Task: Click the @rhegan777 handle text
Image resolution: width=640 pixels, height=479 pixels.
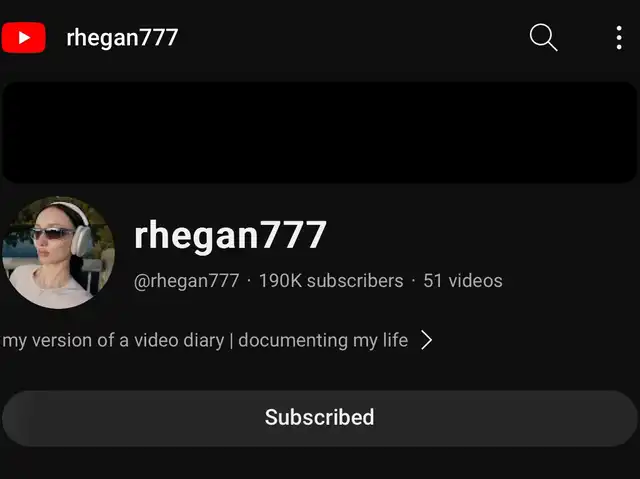Action: click(x=187, y=281)
